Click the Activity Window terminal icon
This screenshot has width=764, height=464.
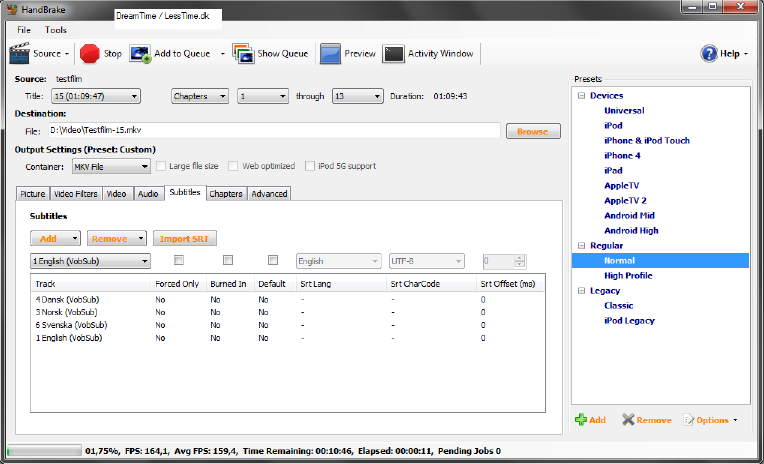pyautogui.click(x=393, y=54)
